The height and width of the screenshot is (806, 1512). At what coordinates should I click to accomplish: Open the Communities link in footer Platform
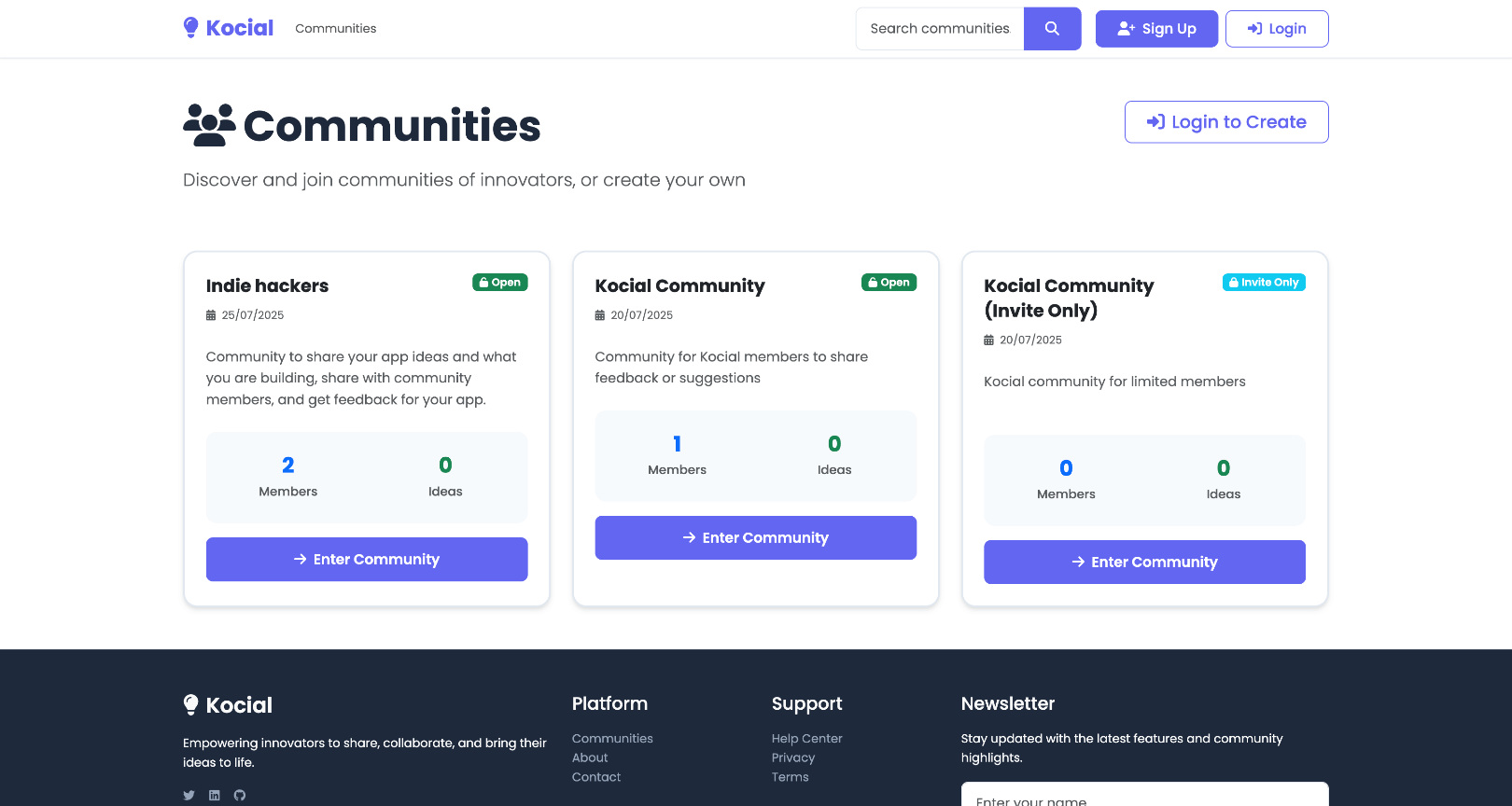tap(612, 739)
